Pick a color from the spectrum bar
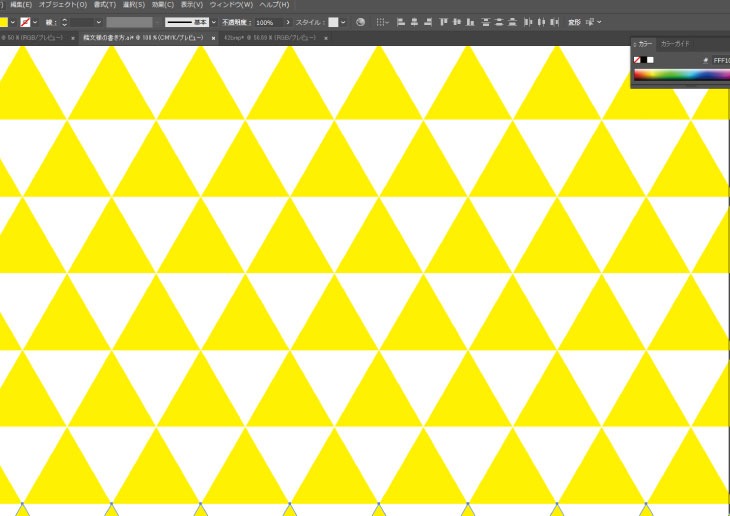 pyautogui.click(x=680, y=75)
